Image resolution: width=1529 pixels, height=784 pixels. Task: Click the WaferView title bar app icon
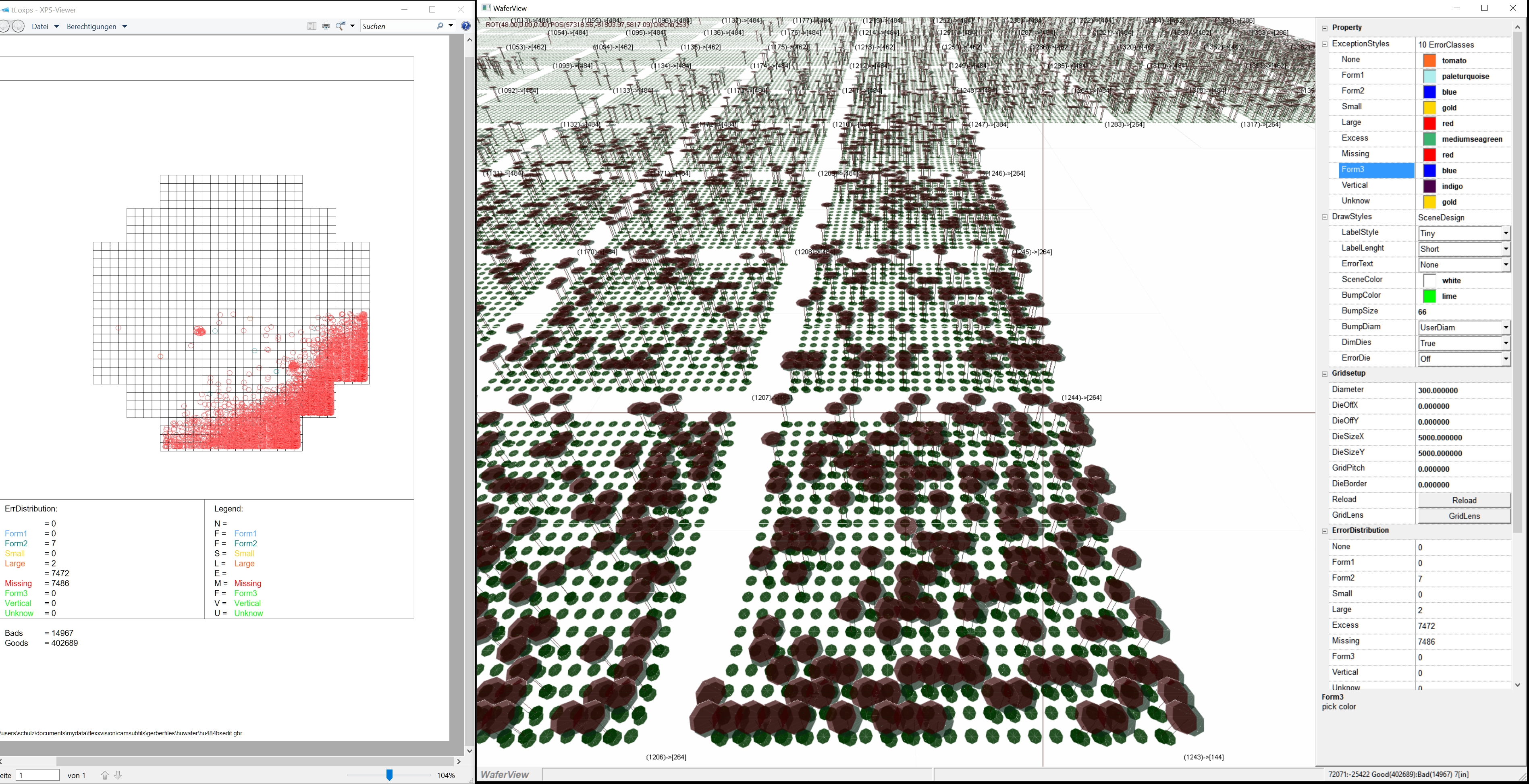(486, 8)
